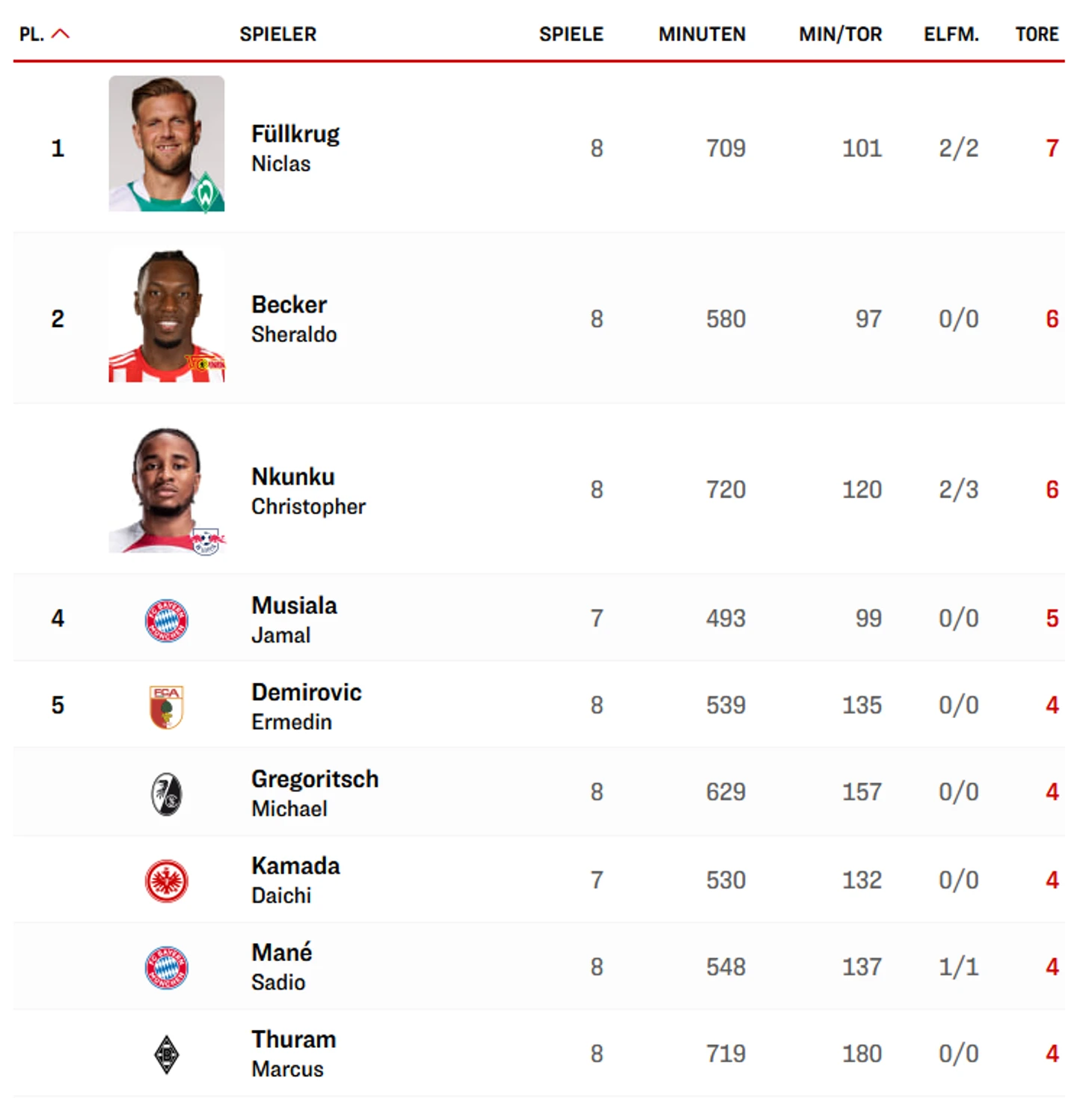Open Niclas Füllkrug's player photo
The height and width of the screenshot is (1098, 1092).
[x=166, y=144]
